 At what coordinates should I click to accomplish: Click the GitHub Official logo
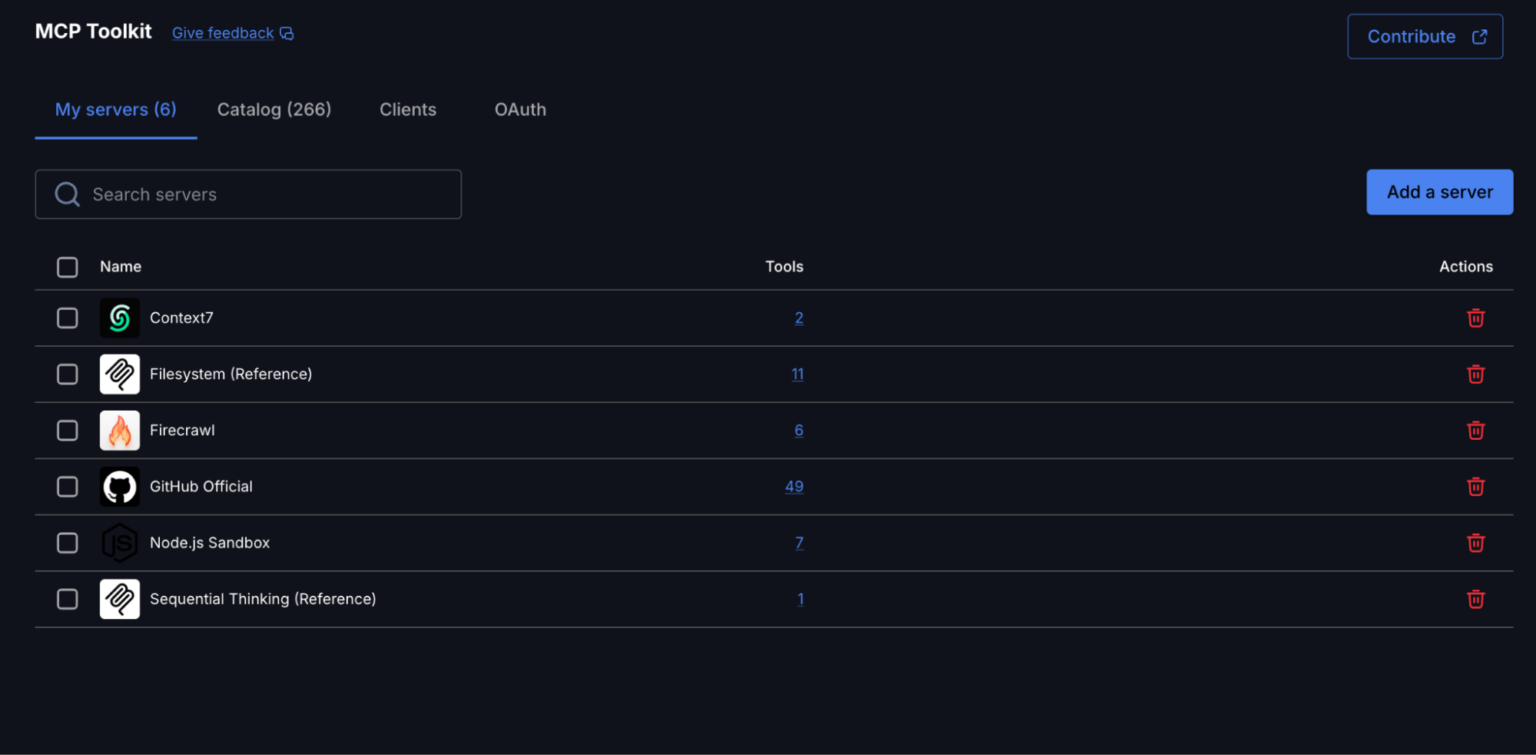click(x=119, y=486)
